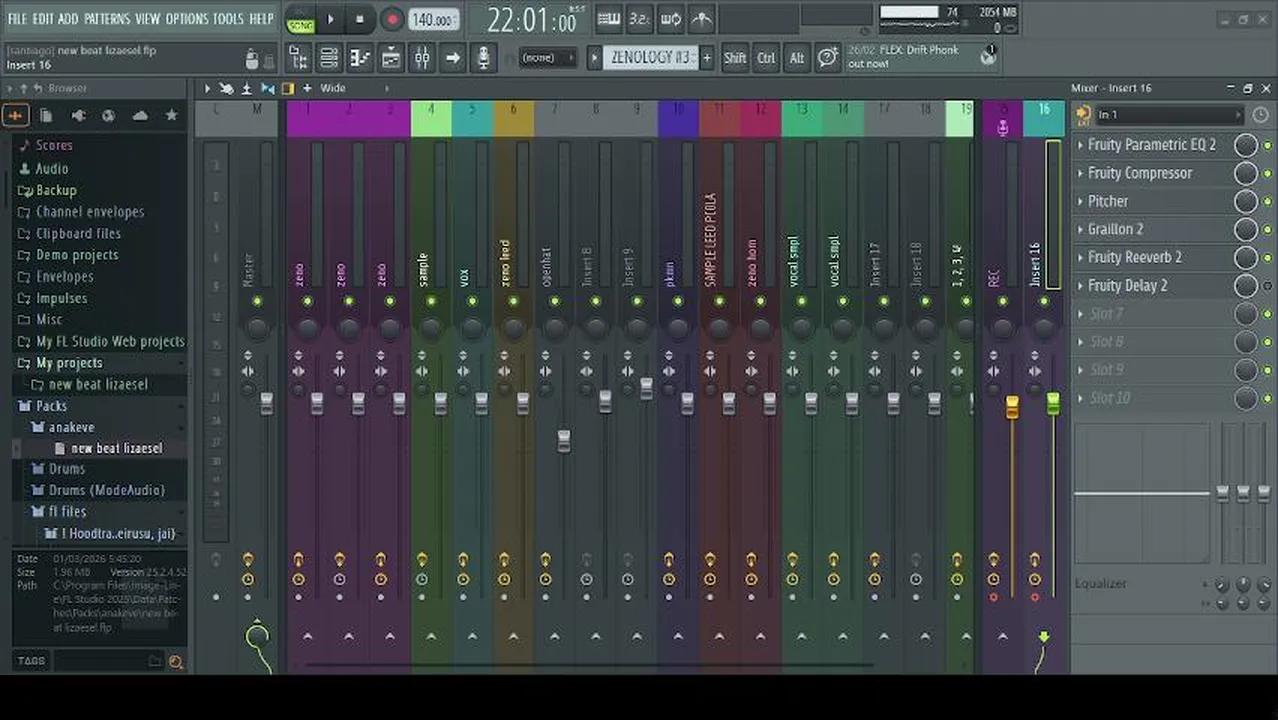The image size is (1278, 720).
Task: Mute the vox track 5 LED
Action: 472,301
